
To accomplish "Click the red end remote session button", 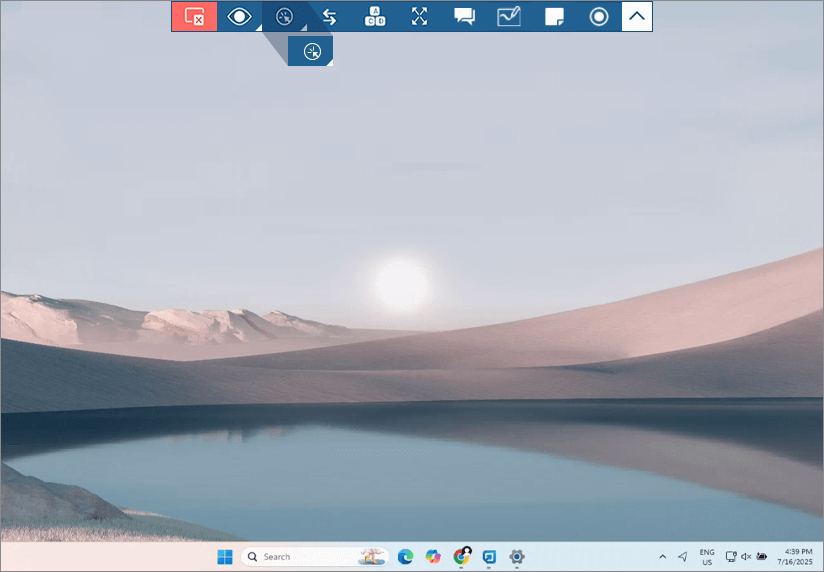I will click(x=194, y=17).
